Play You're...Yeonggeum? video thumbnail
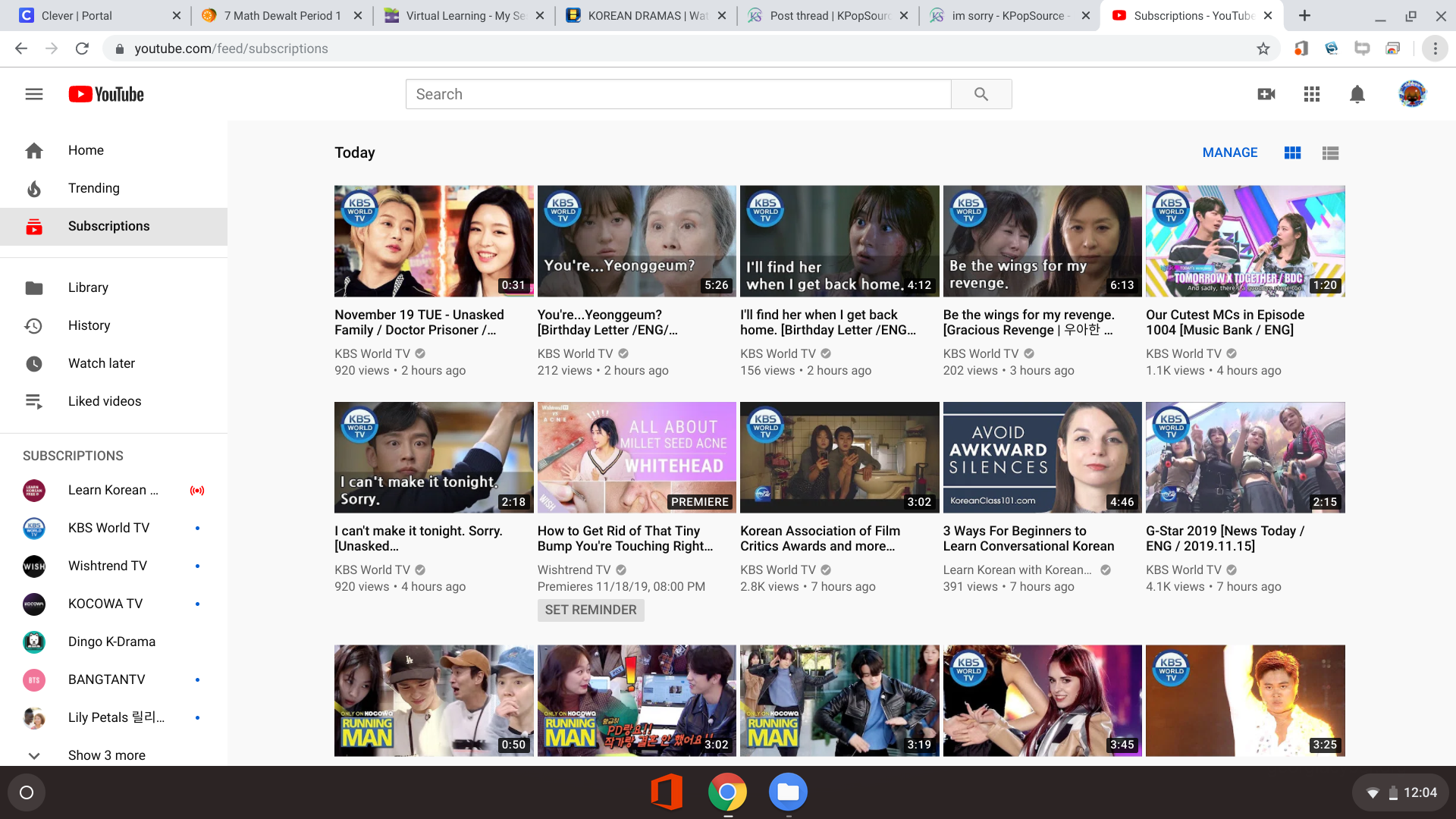The height and width of the screenshot is (819, 1456). [x=637, y=241]
